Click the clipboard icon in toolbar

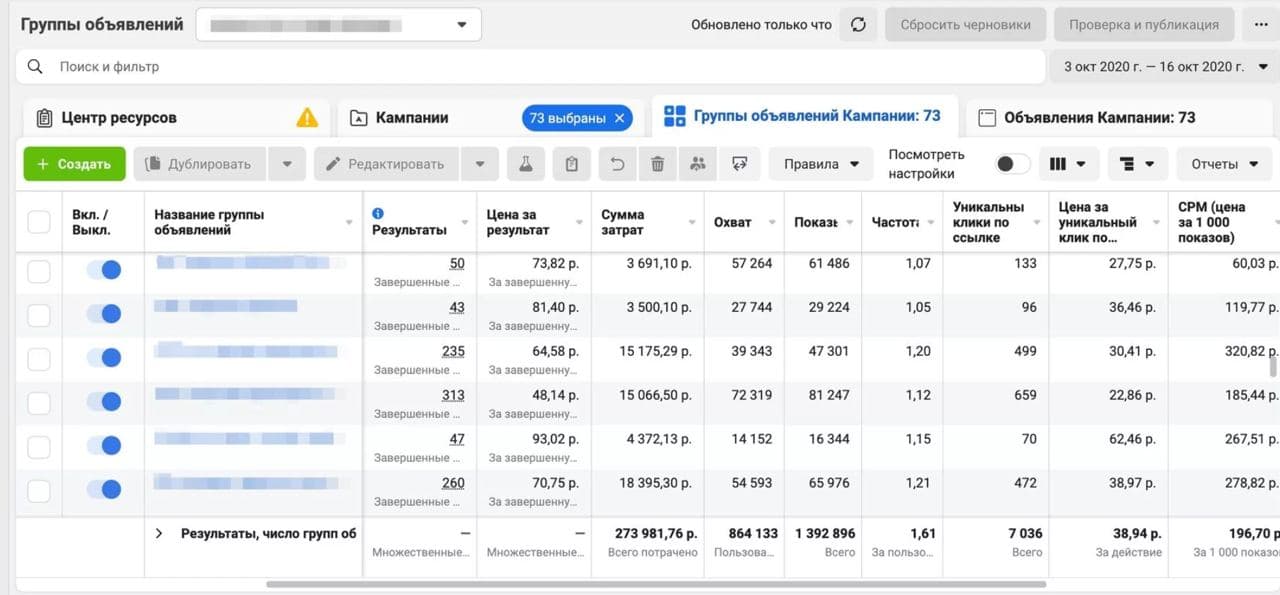572,164
